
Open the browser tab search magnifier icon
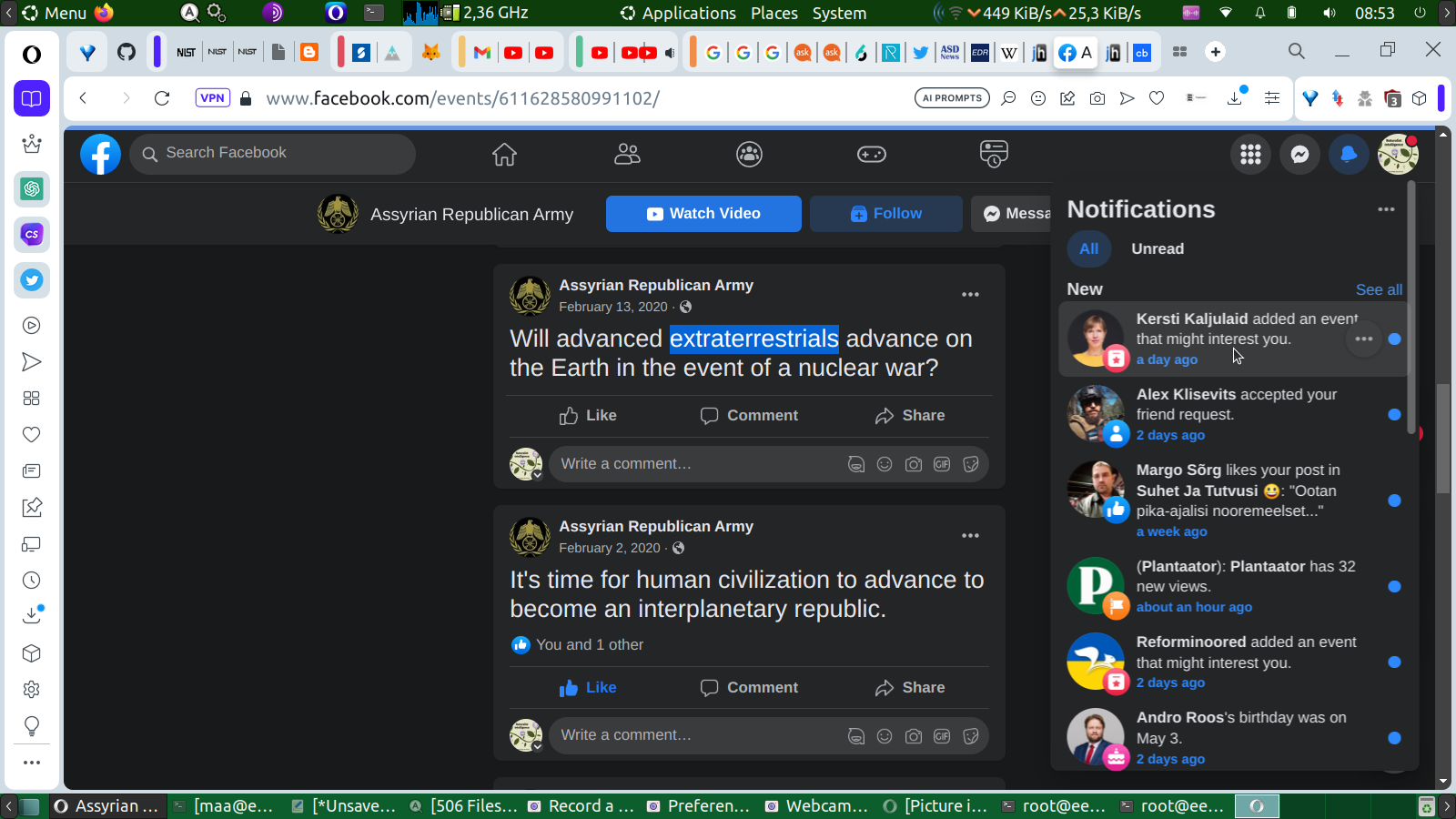(x=1297, y=52)
